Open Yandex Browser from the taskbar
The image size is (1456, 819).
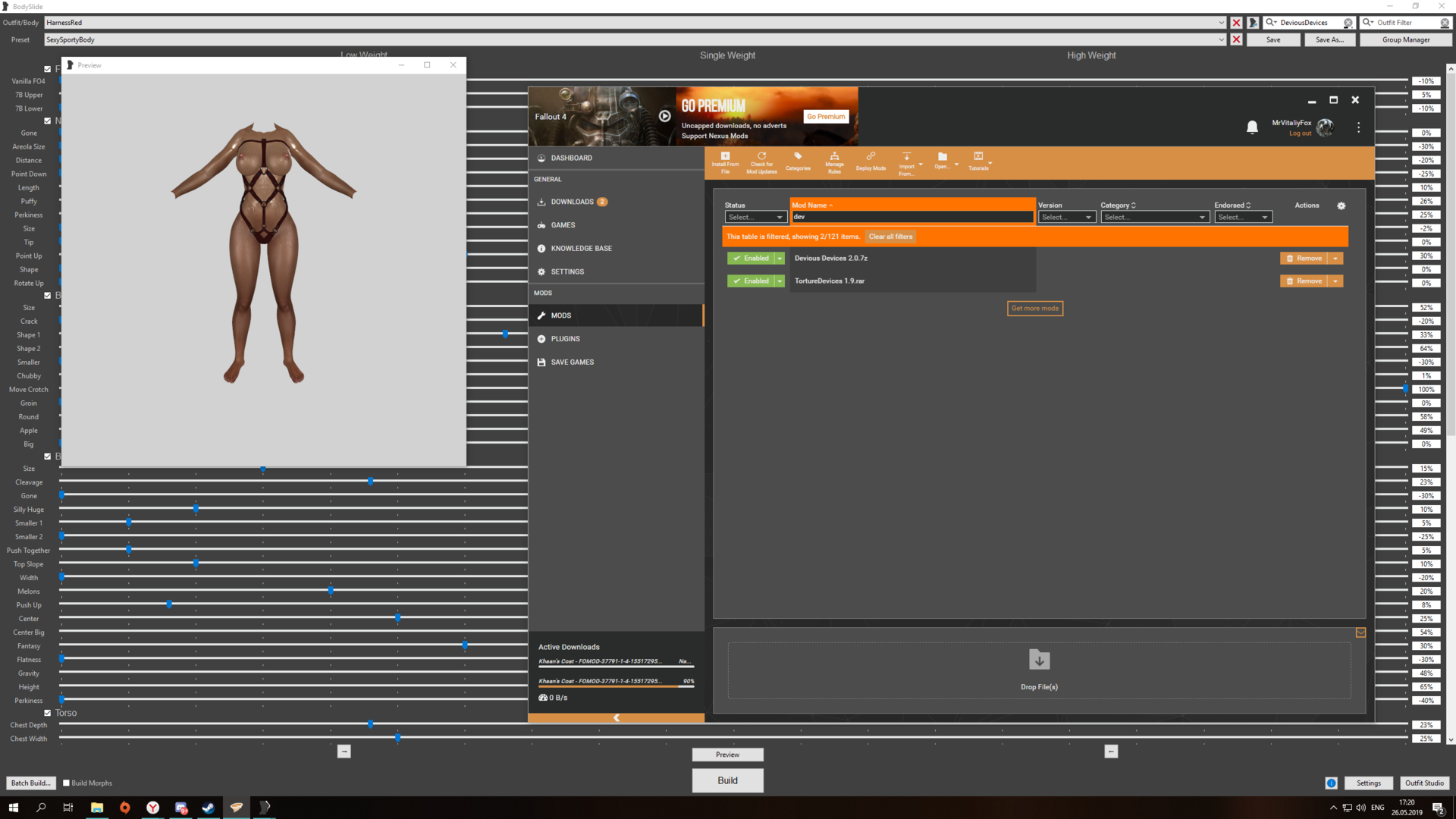click(152, 808)
